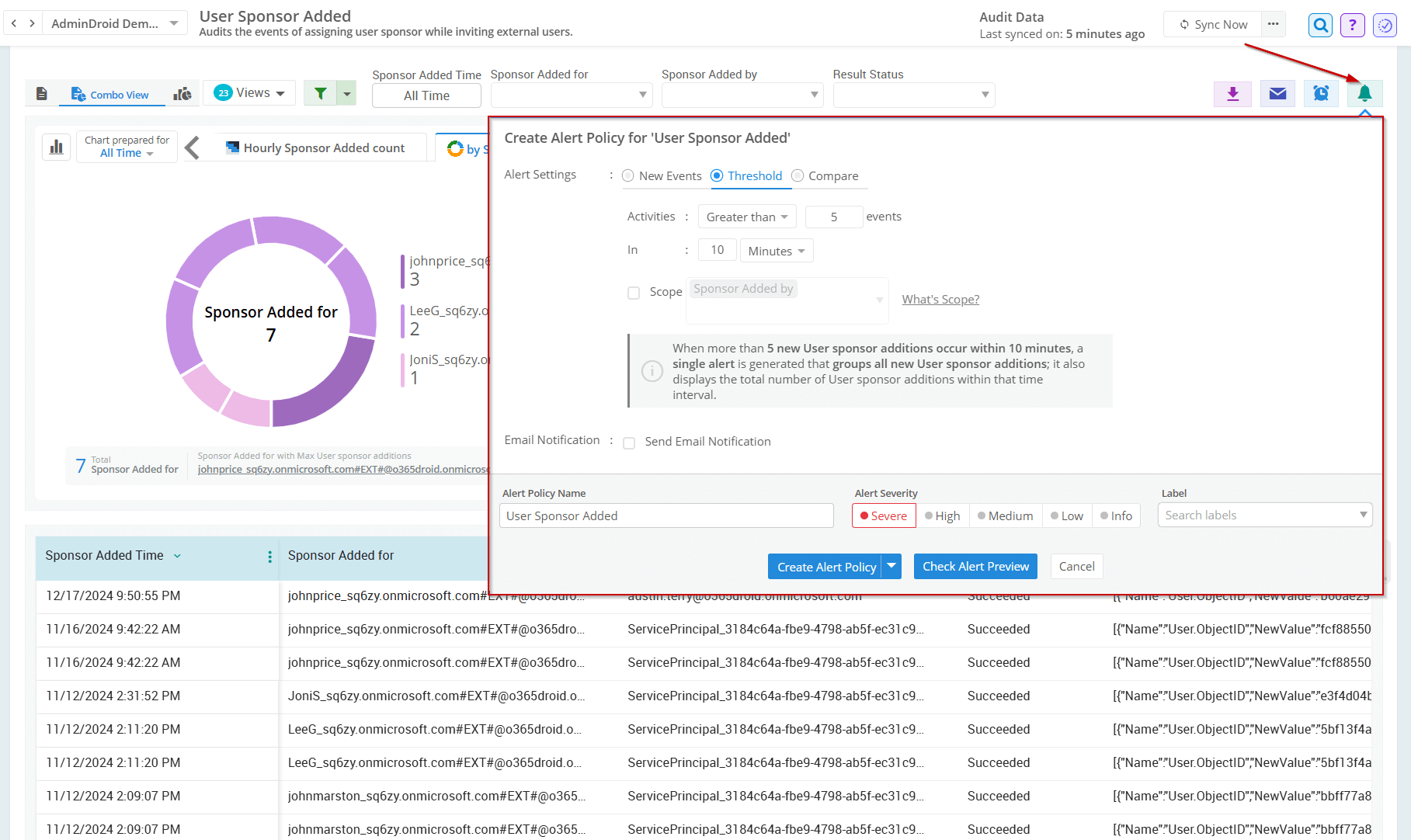Click the download export icon
Viewport: 1411px width, 840px height.
coord(1232,94)
